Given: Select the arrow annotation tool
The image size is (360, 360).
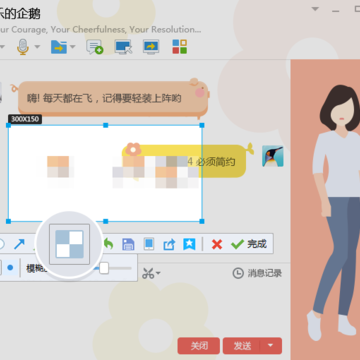Looking at the screenshot, I should pyautogui.click(x=19, y=244).
